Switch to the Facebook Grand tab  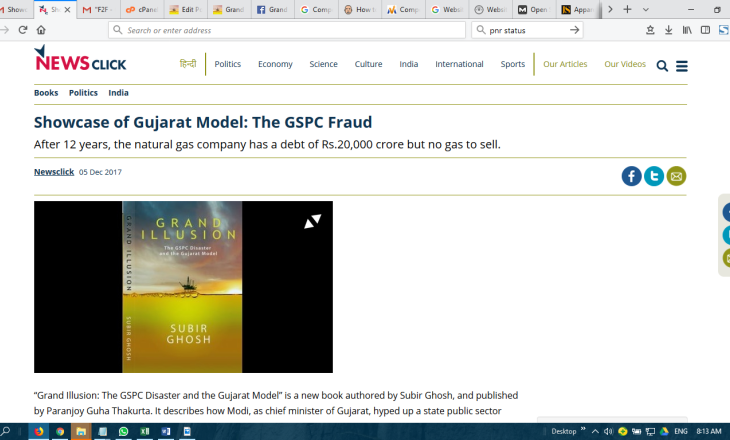272,9
